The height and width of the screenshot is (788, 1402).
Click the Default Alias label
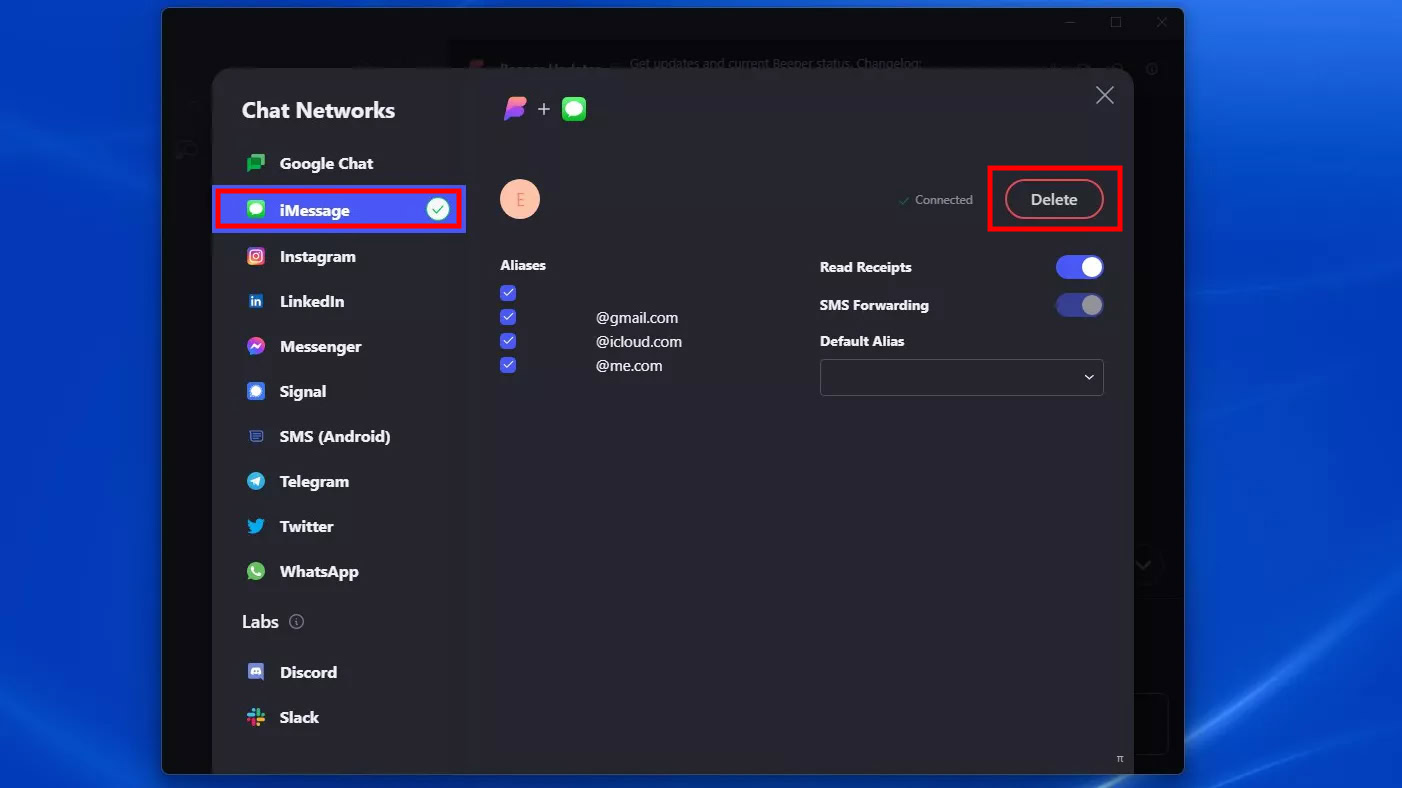click(x=862, y=341)
